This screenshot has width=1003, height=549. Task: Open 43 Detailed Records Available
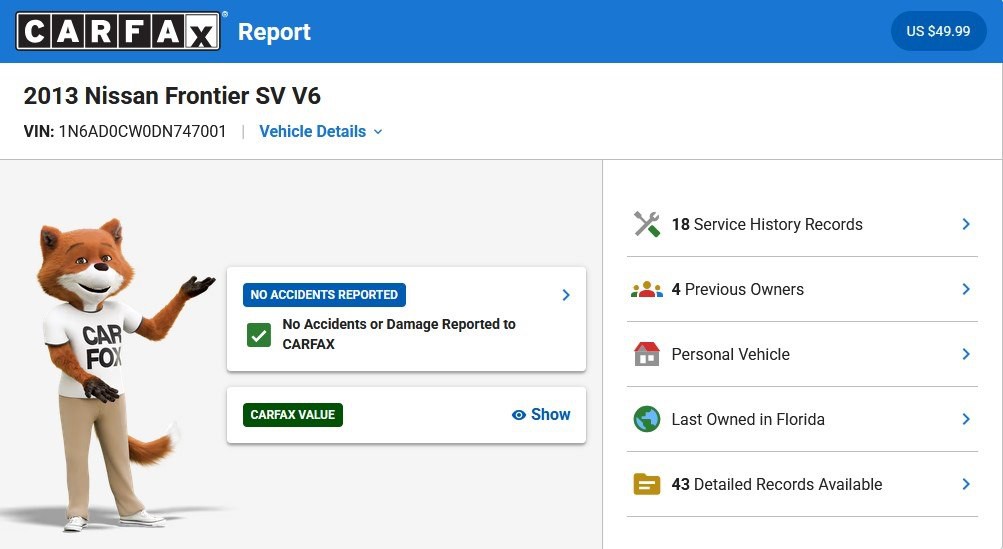point(802,484)
